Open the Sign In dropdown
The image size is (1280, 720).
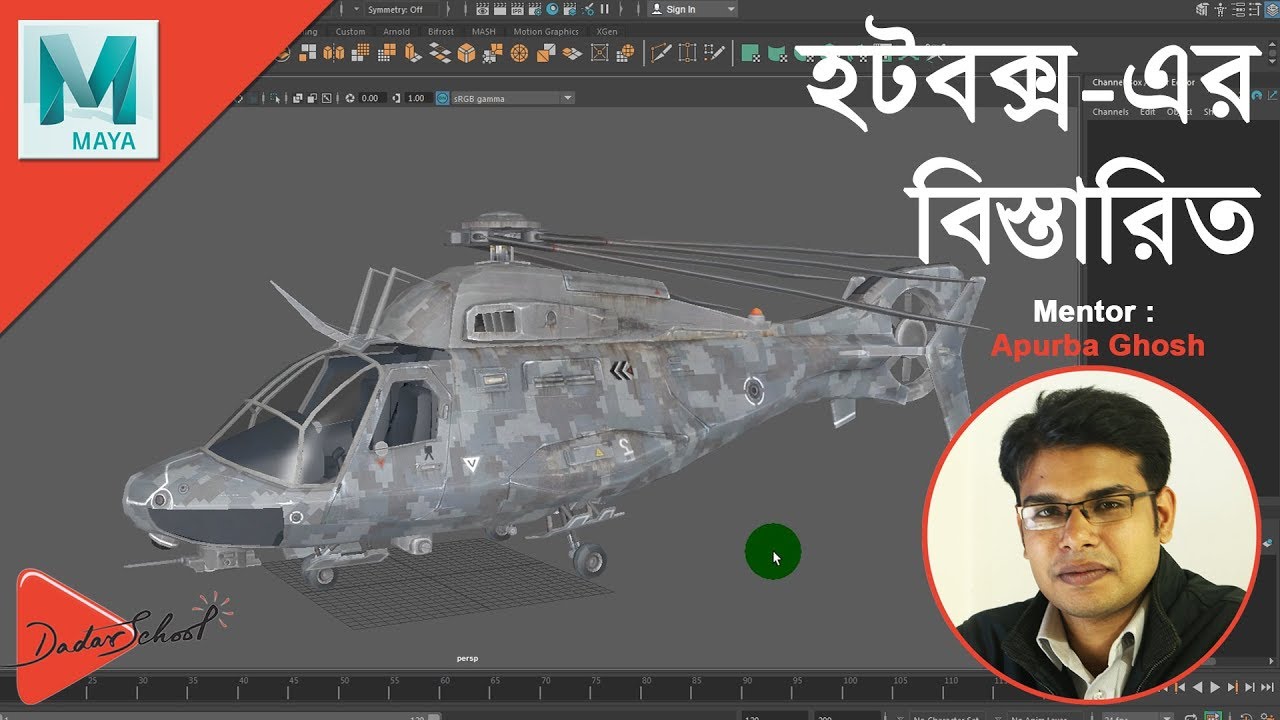pyautogui.click(x=692, y=9)
